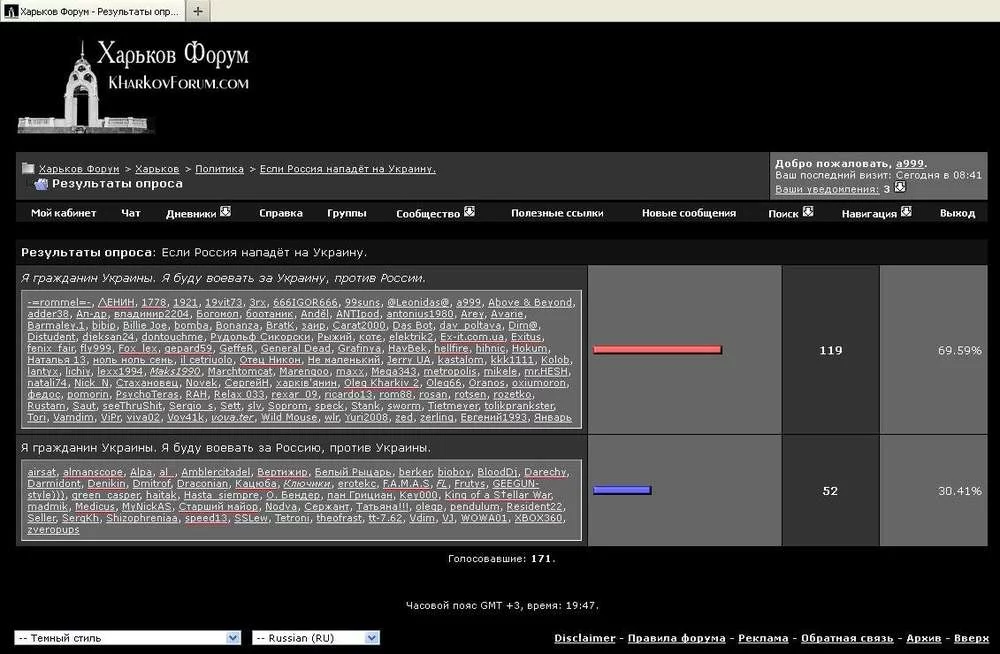Image resolution: width=1000 pixels, height=654 pixels.
Task: Click the folder icon beside the breadcrumb
Action: pos(29,169)
